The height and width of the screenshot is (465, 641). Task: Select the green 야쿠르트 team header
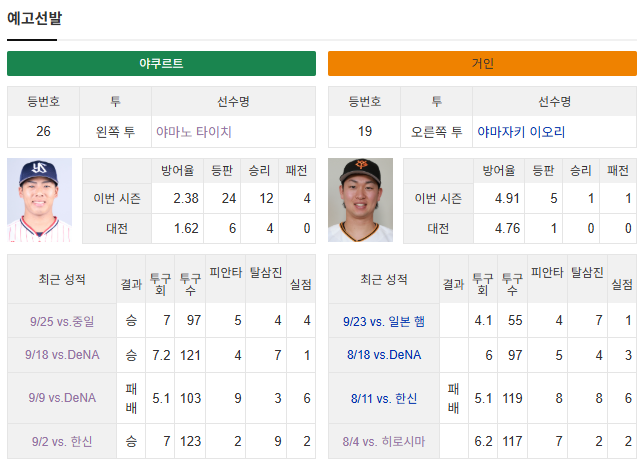[x=161, y=63]
